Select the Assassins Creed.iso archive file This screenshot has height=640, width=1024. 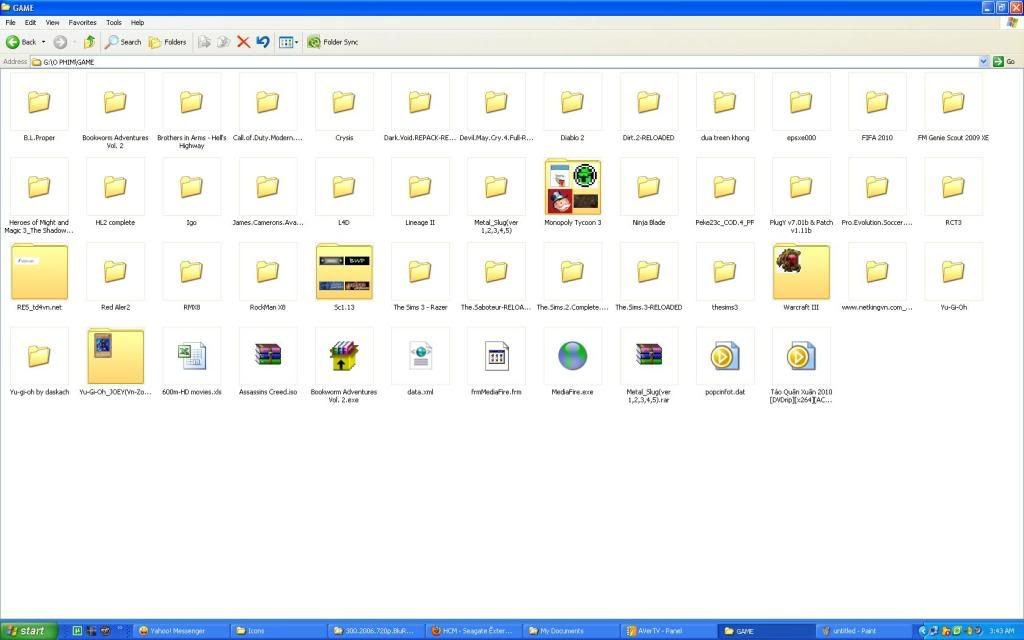click(x=268, y=362)
